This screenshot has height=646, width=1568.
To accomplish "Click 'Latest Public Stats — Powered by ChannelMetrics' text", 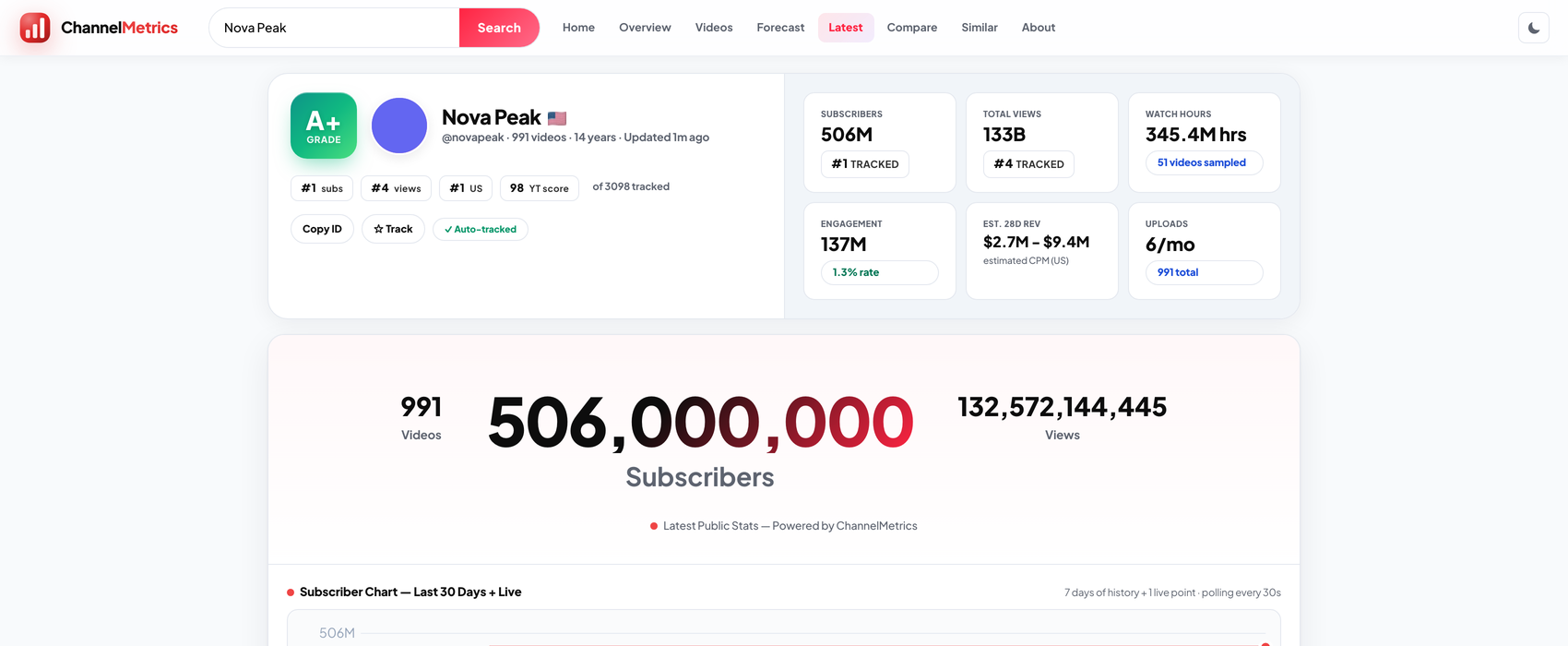I will [790, 526].
